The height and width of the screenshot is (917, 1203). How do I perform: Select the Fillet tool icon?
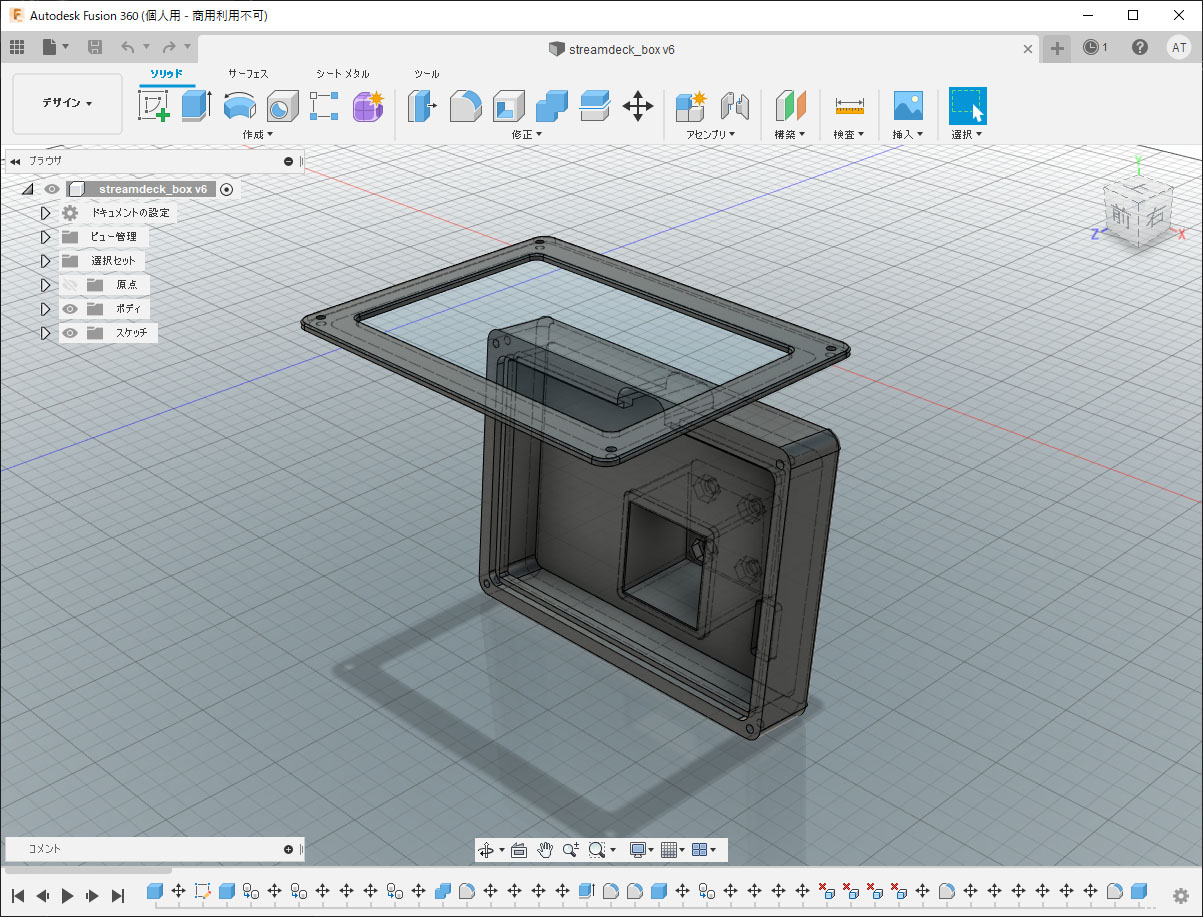(x=466, y=105)
